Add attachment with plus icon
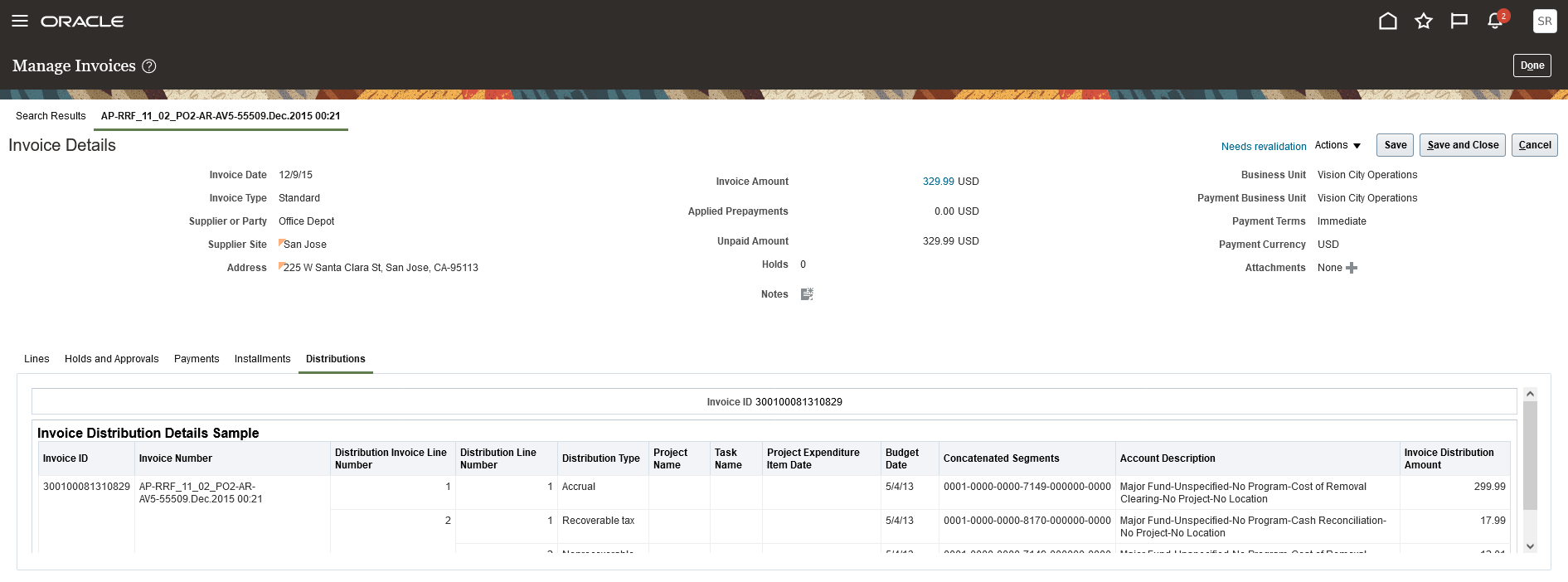 tap(1352, 268)
